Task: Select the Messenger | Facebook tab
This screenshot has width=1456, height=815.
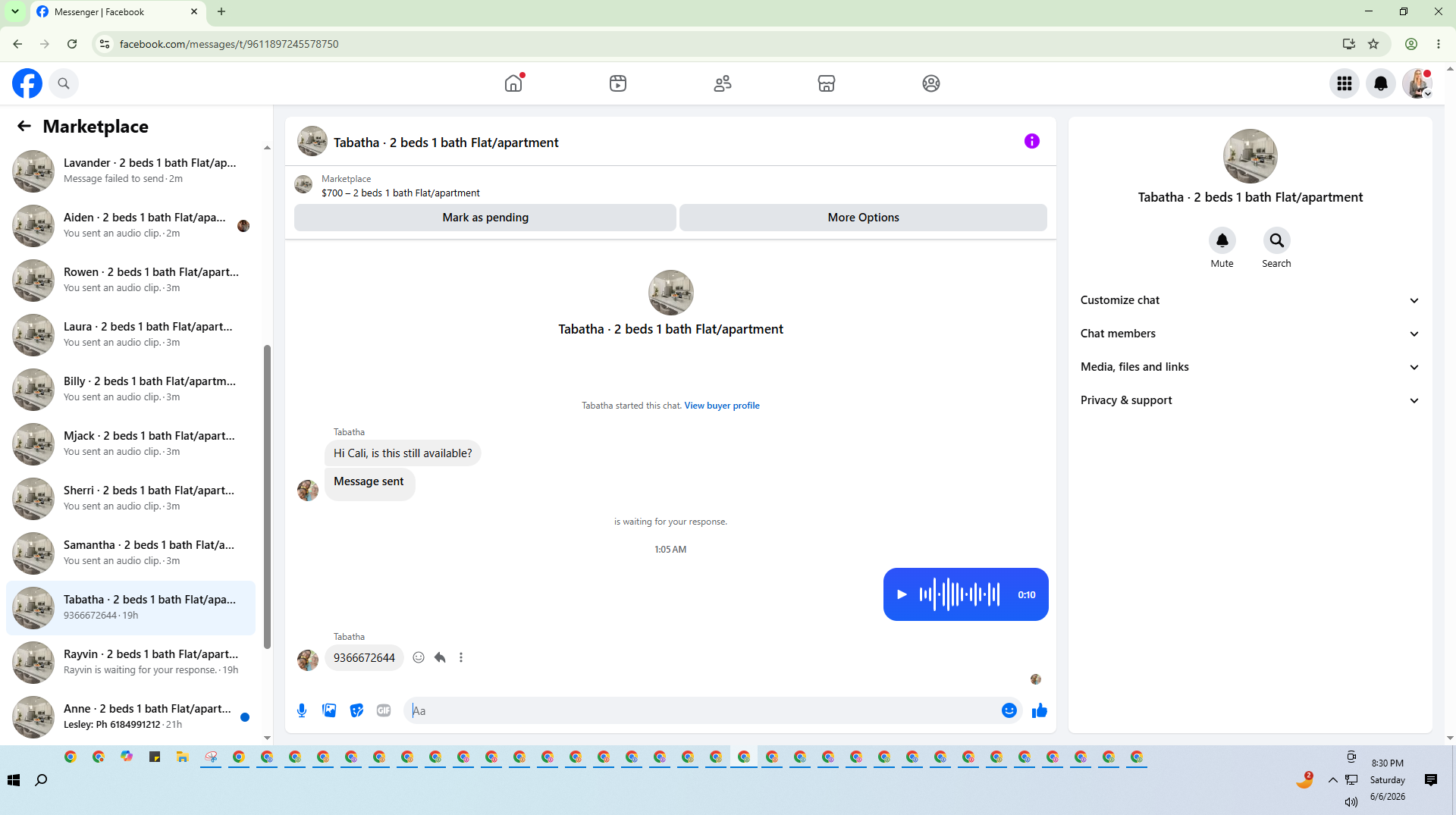Action: (118, 12)
